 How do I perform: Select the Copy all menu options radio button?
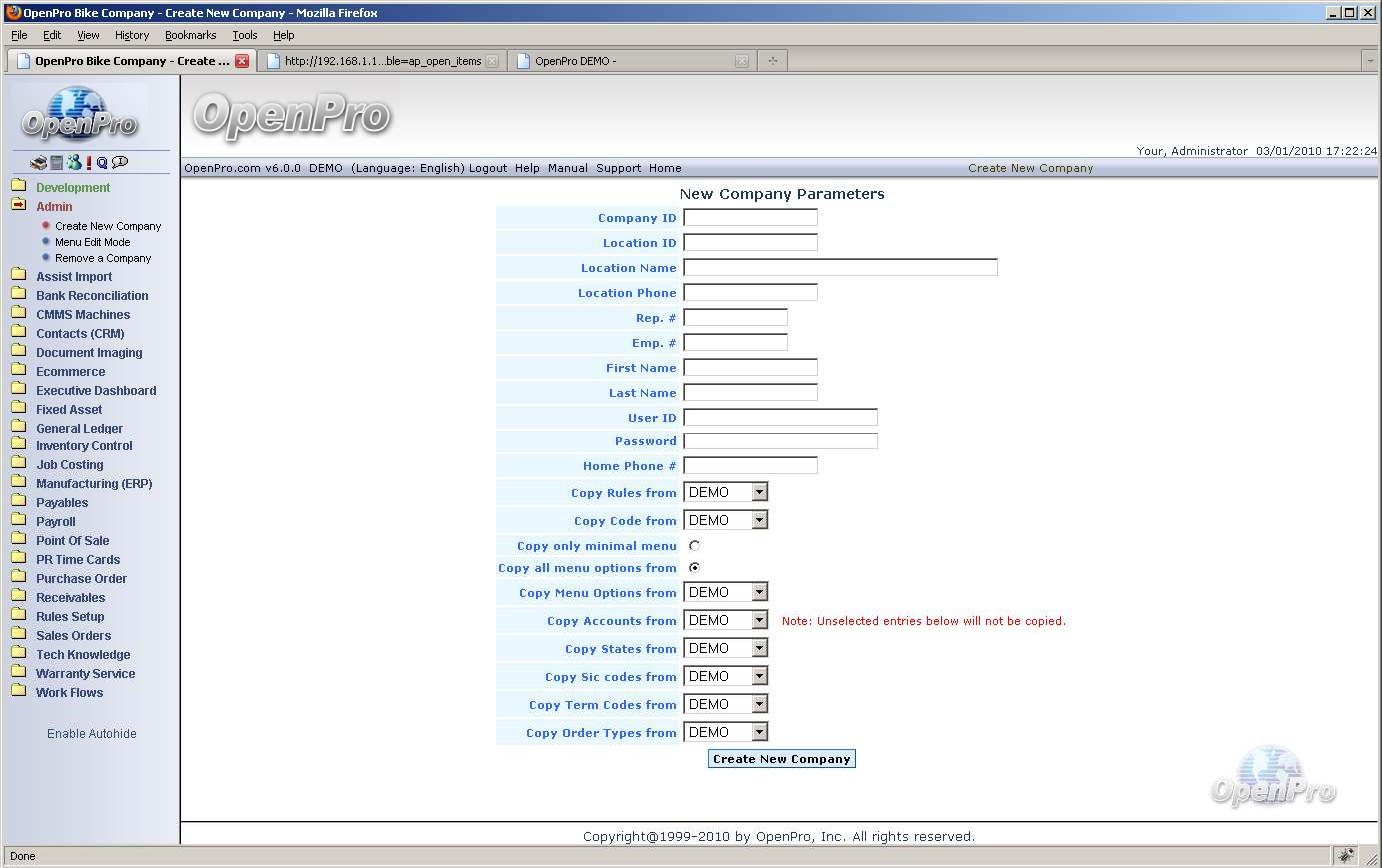coord(694,568)
